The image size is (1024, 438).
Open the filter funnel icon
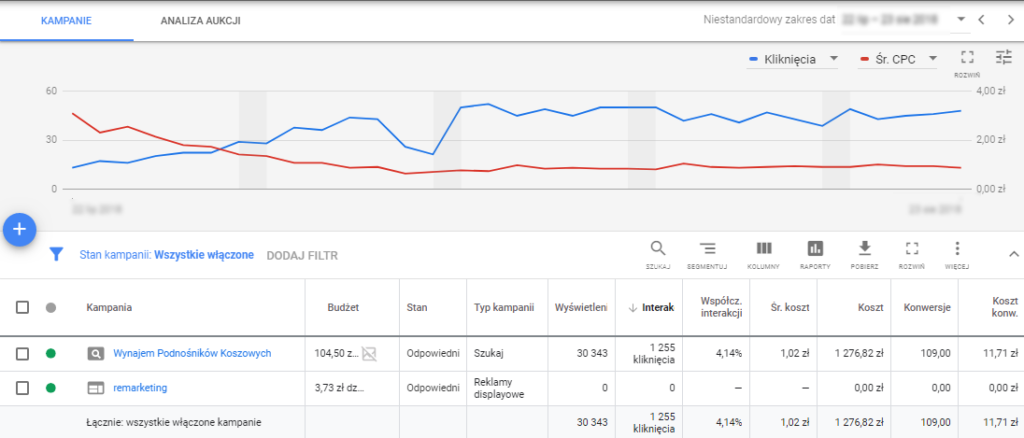click(x=57, y=255)
